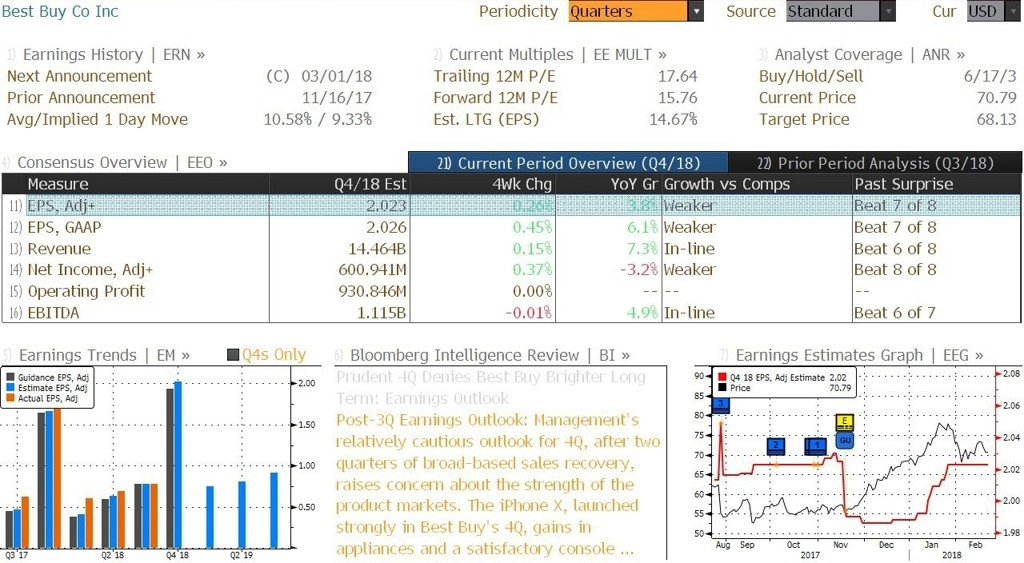1024x563 pixels.
Task: Click the blue GU guidance marker
Action: 845,440
